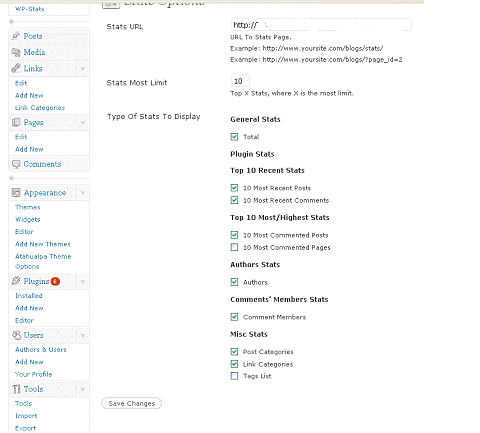
Task: Open the Media menu
Action: 34,52
